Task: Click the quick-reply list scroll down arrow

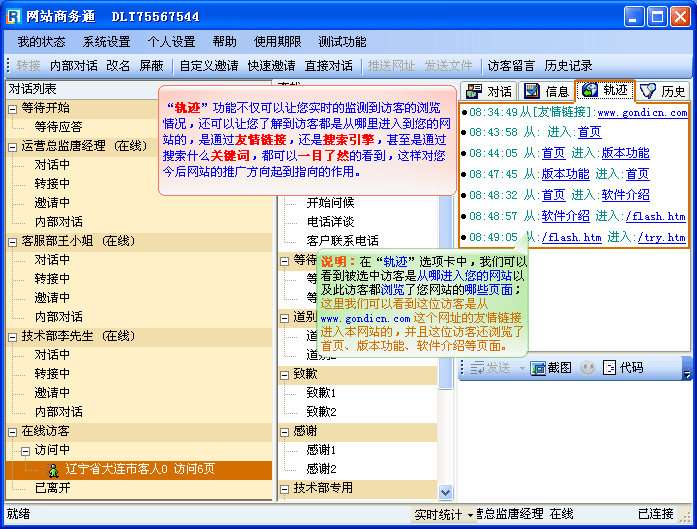Action: coord(445,492)
